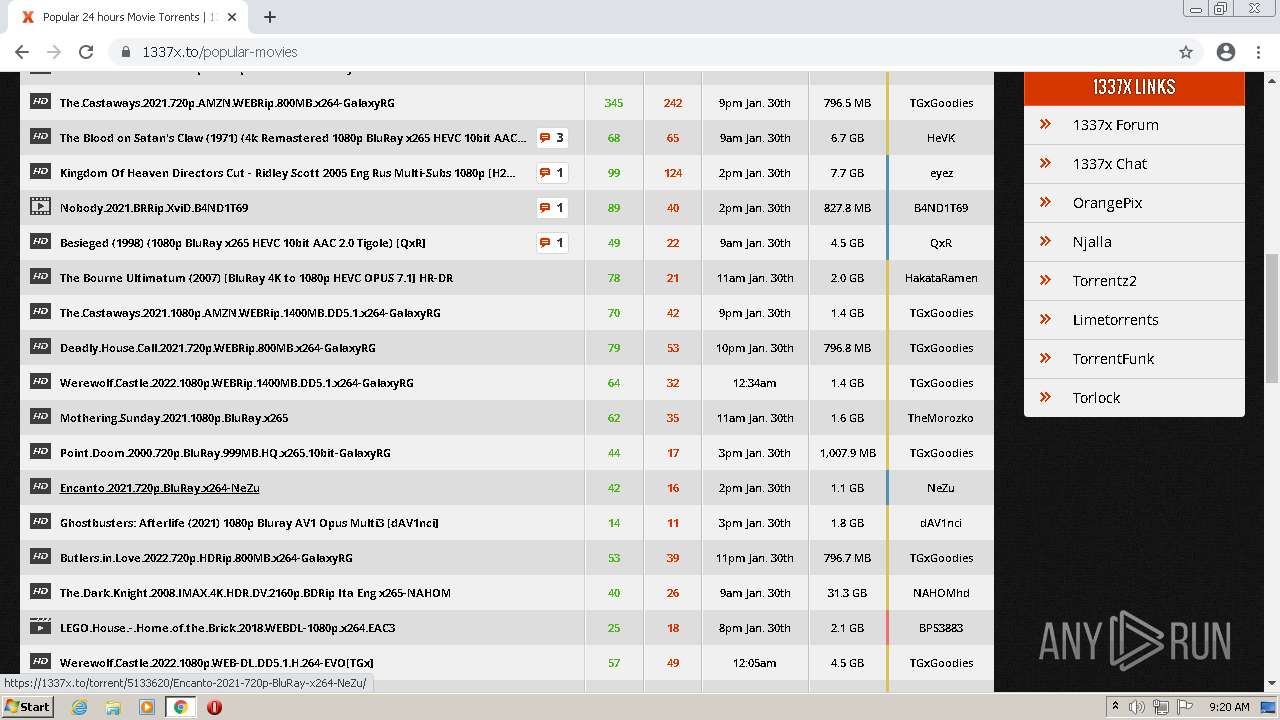Open File Explorer folder in taskbar
Viewport: 1280px width, 720px height.
(x=113, y=707)
